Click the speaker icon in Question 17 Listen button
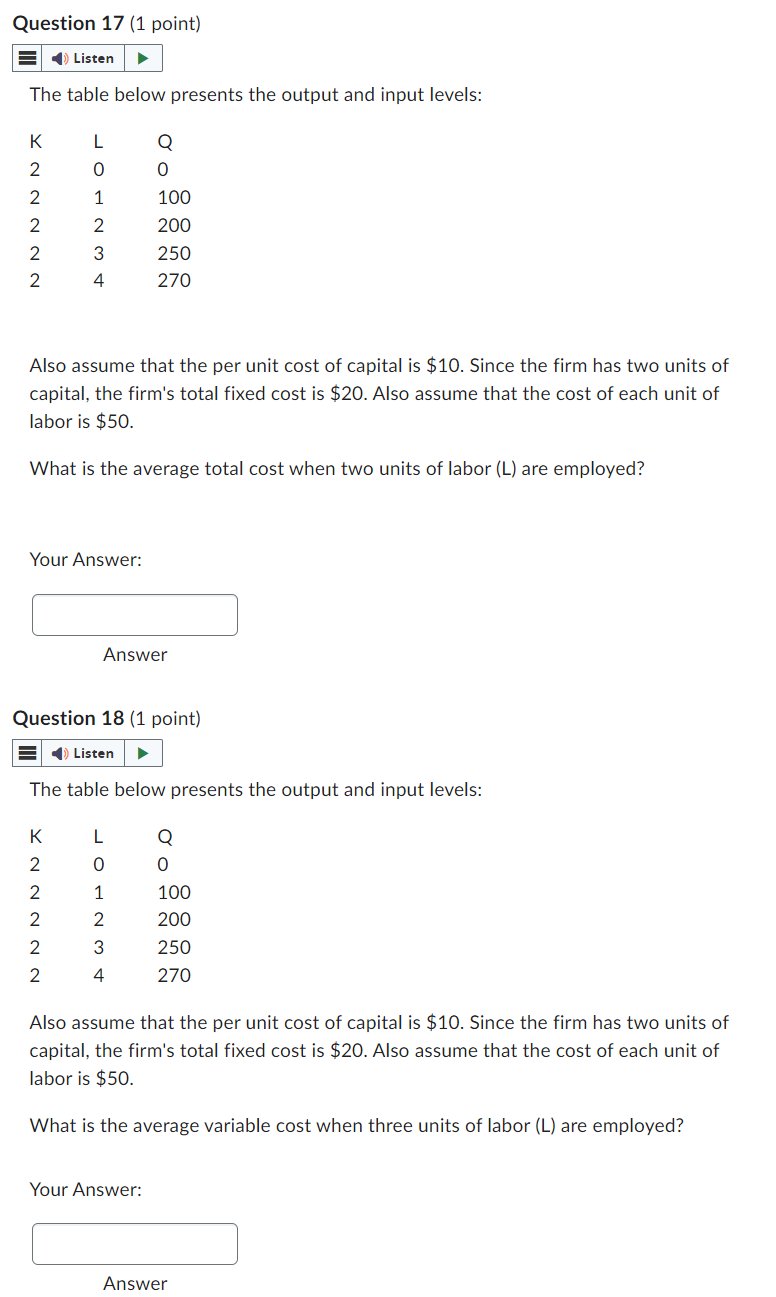This screenshot has width=776, height=1297. coord(57,57)
